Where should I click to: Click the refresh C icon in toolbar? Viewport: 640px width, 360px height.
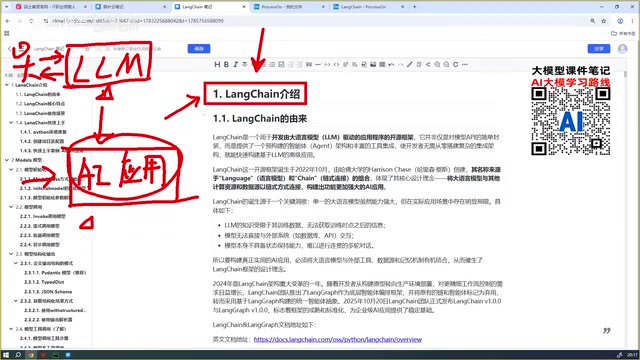(x=456, y=64)
